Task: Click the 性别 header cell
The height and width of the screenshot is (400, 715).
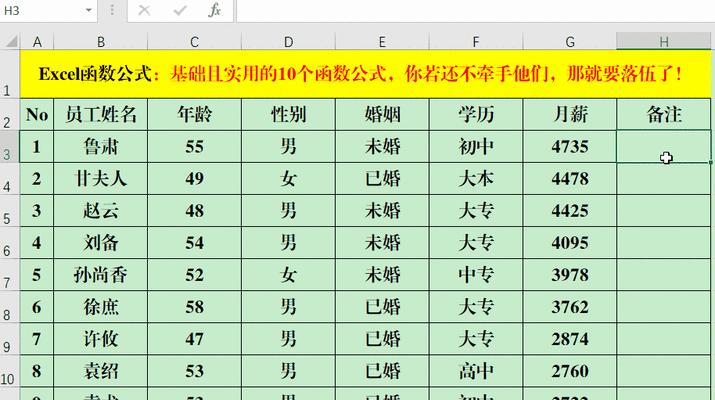Action: (x=288, y=114)
